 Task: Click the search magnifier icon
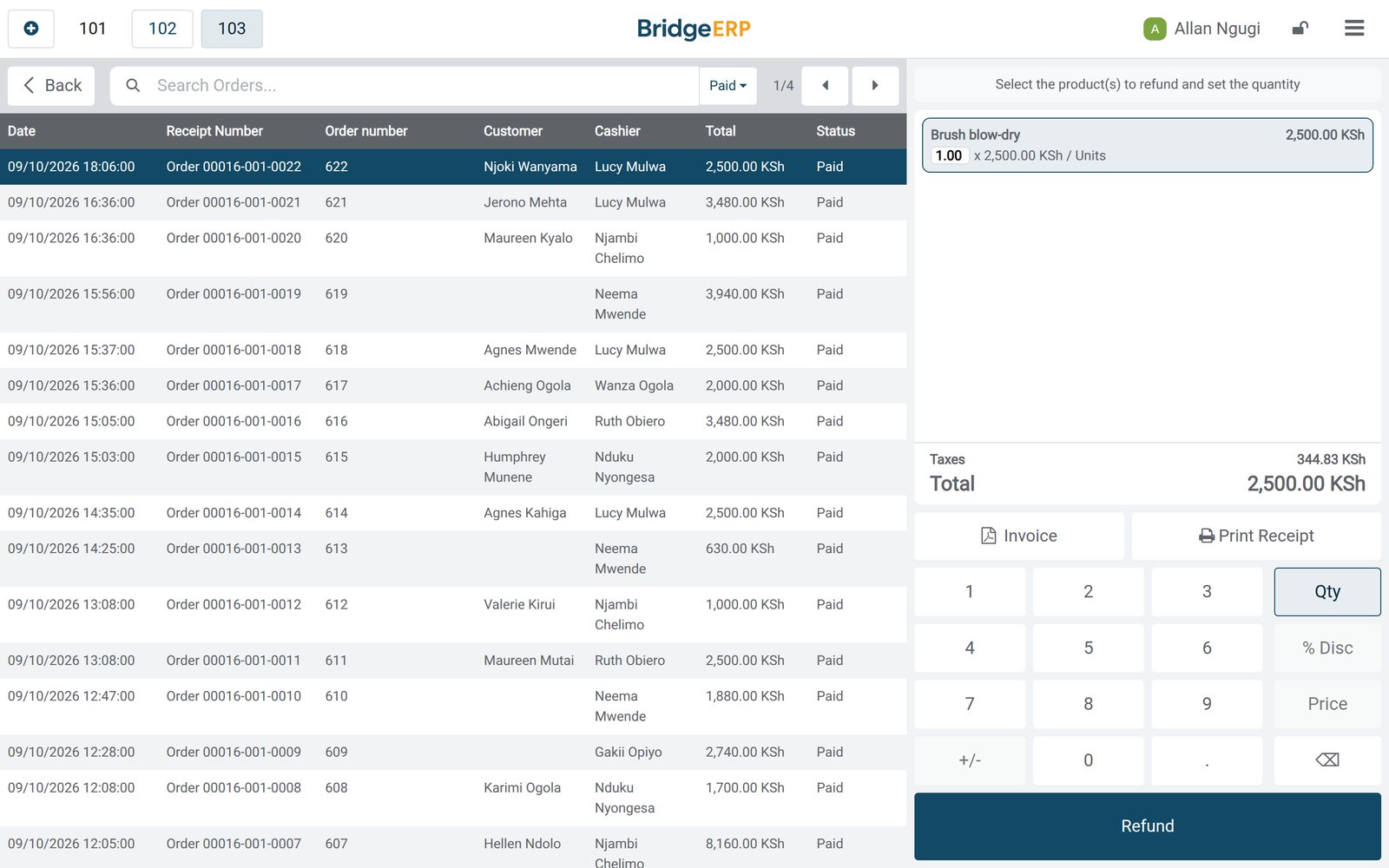(x=133, y=85)
